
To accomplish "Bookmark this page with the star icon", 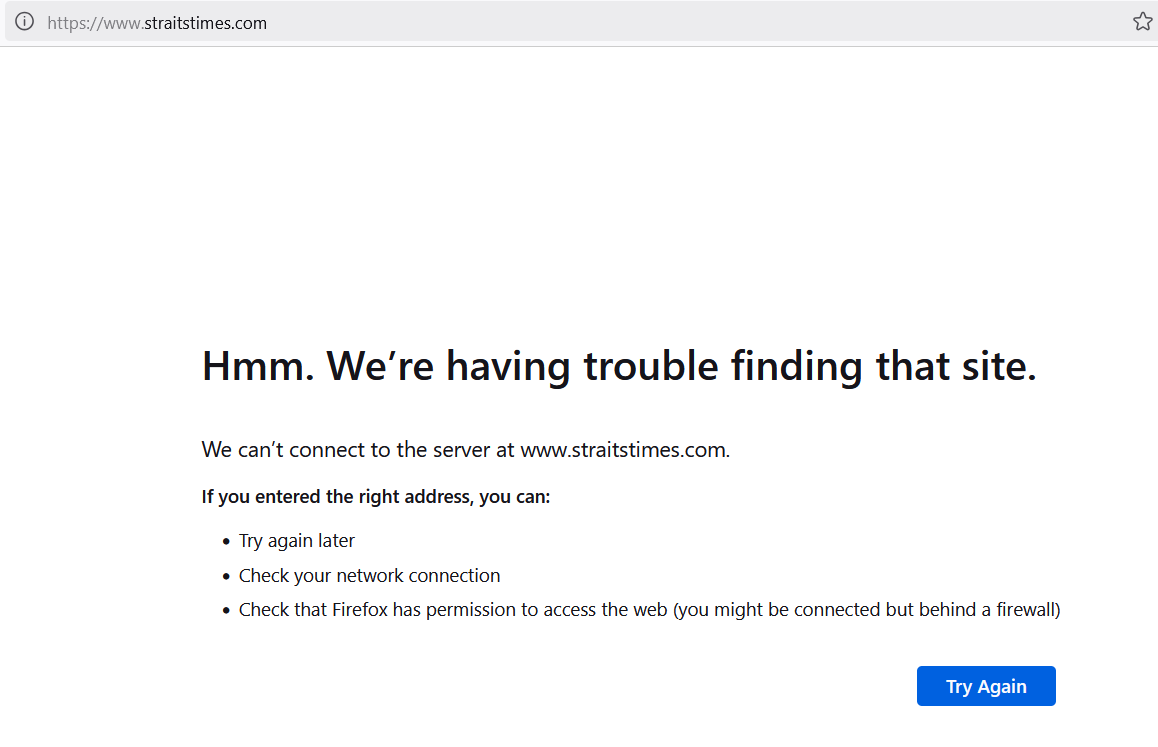I will 1142,21.
